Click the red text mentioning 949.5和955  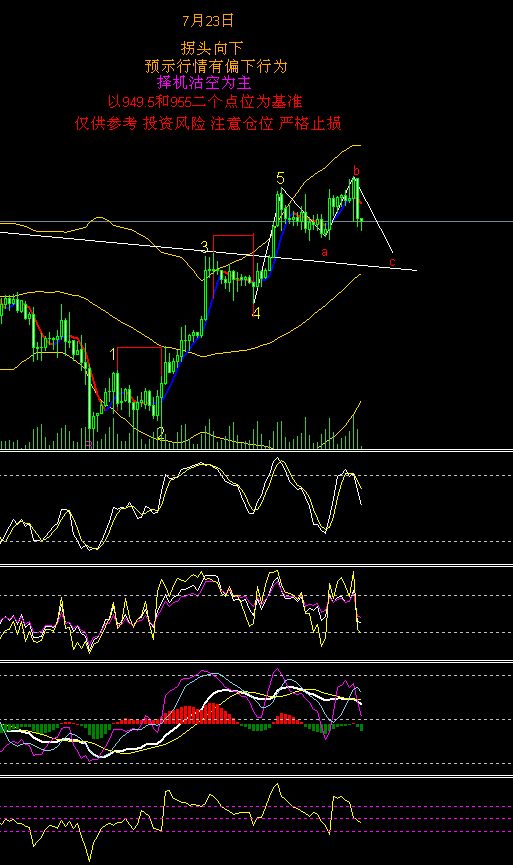(x=205, y=102)
